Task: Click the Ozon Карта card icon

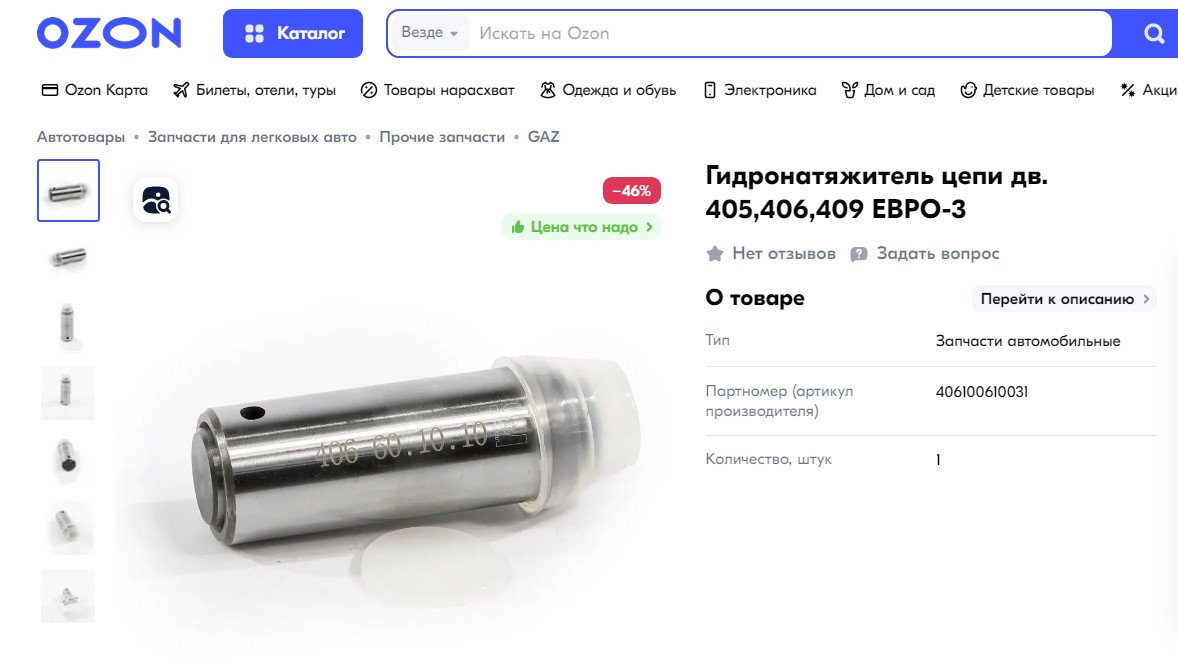Action: [x=50, y=90]
